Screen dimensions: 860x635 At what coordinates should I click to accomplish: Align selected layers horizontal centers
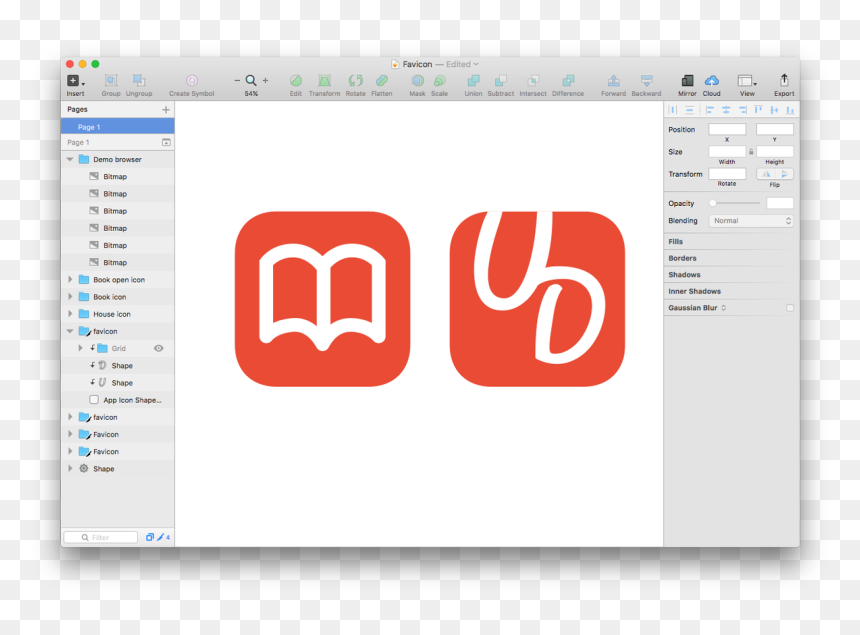point(726,110)
